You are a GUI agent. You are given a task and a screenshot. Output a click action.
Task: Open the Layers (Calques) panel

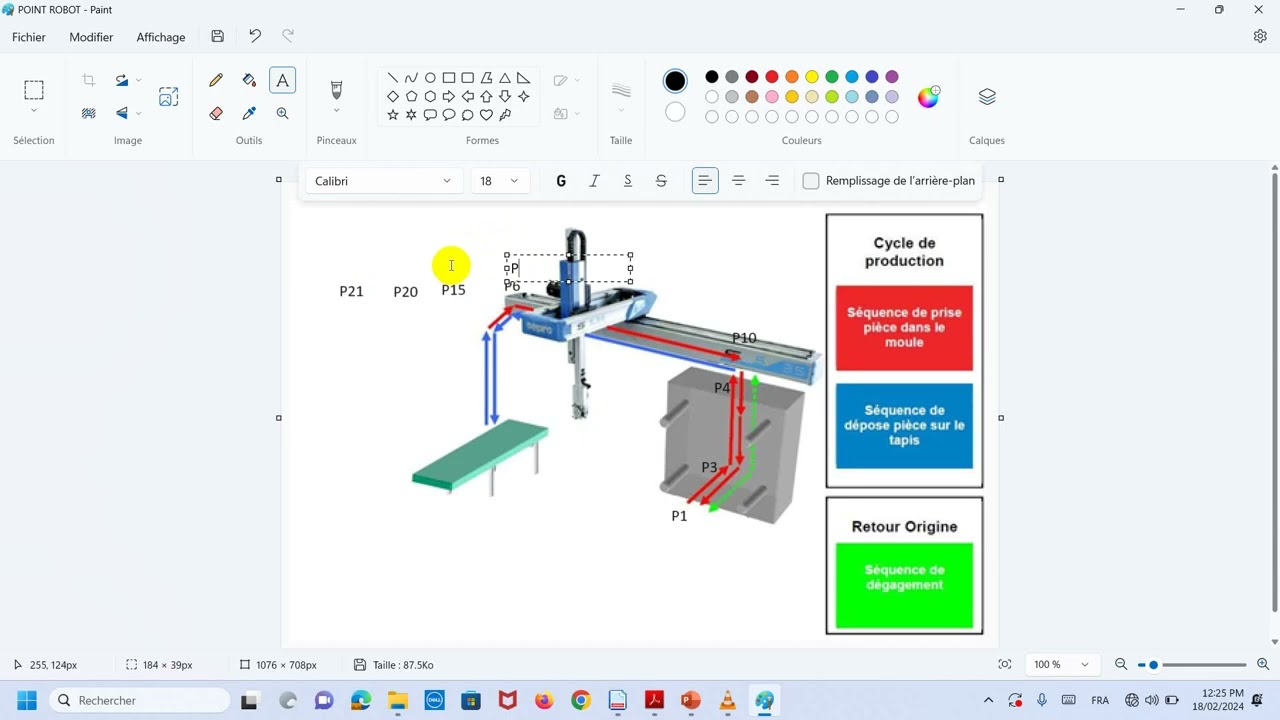pyautogui.click(x=987, y=96)
